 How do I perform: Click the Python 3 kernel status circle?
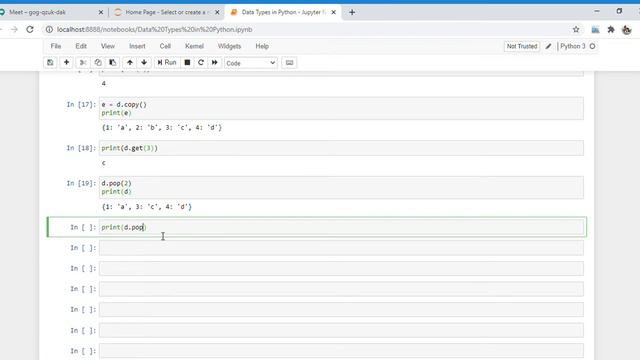[593, 46]
